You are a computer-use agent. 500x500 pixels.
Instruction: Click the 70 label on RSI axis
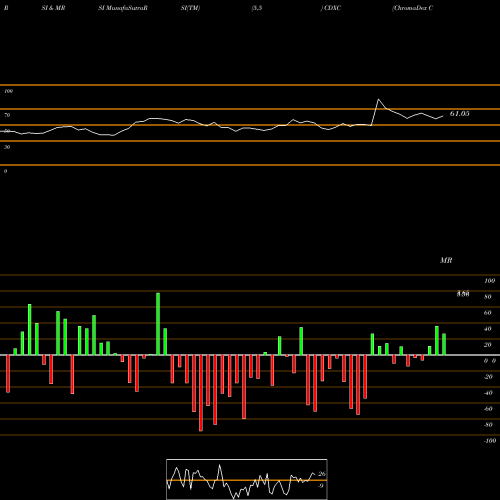tap(7, 115)
